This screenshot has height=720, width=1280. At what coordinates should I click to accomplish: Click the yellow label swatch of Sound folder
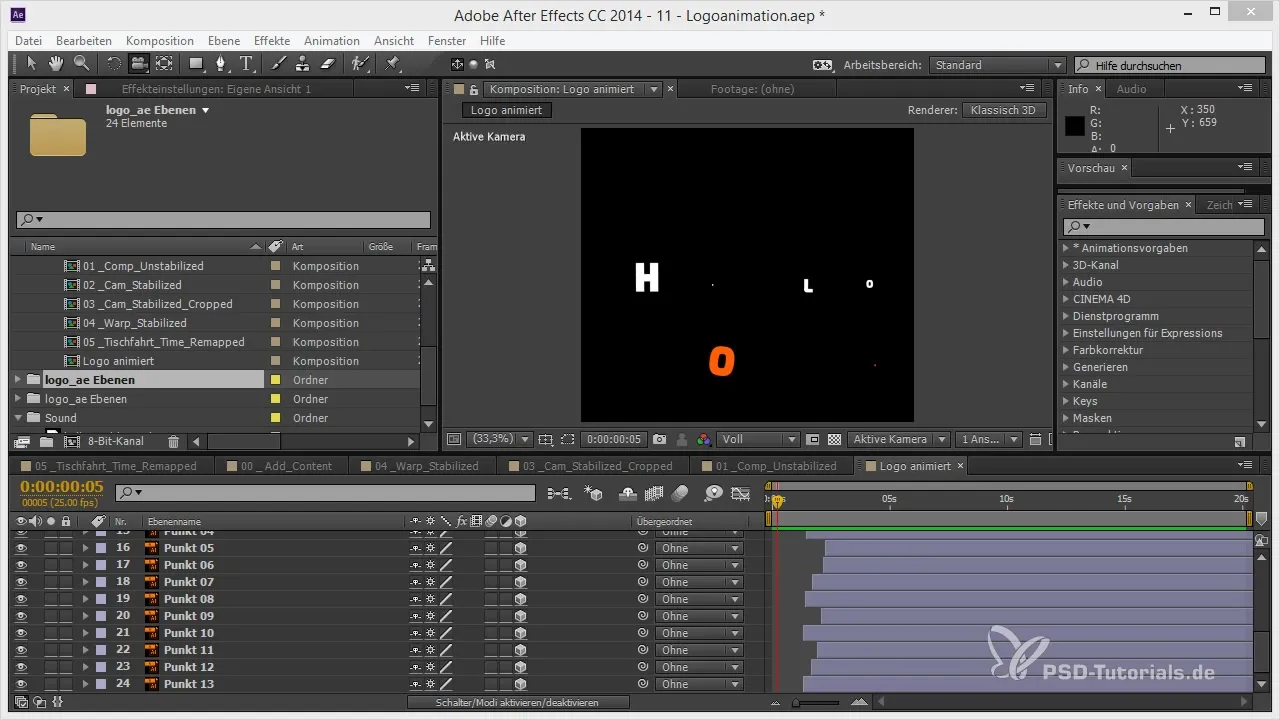click(x=276, y=418)
